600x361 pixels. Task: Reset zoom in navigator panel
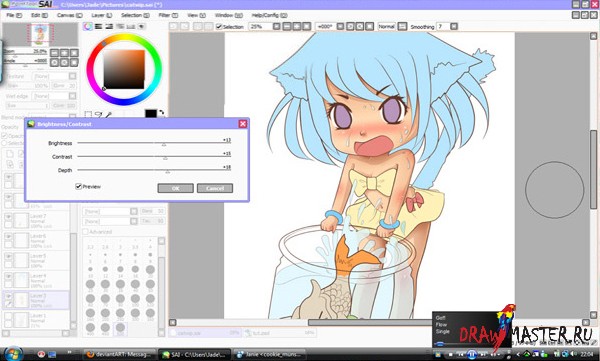tap(74, 52)
